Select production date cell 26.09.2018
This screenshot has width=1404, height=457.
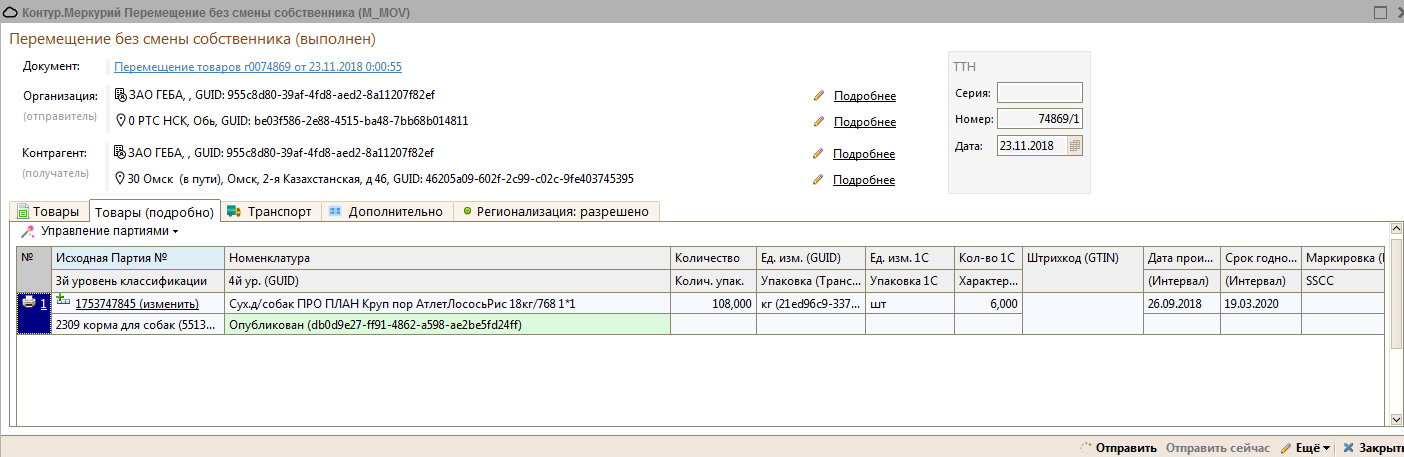click(1182, 303)
